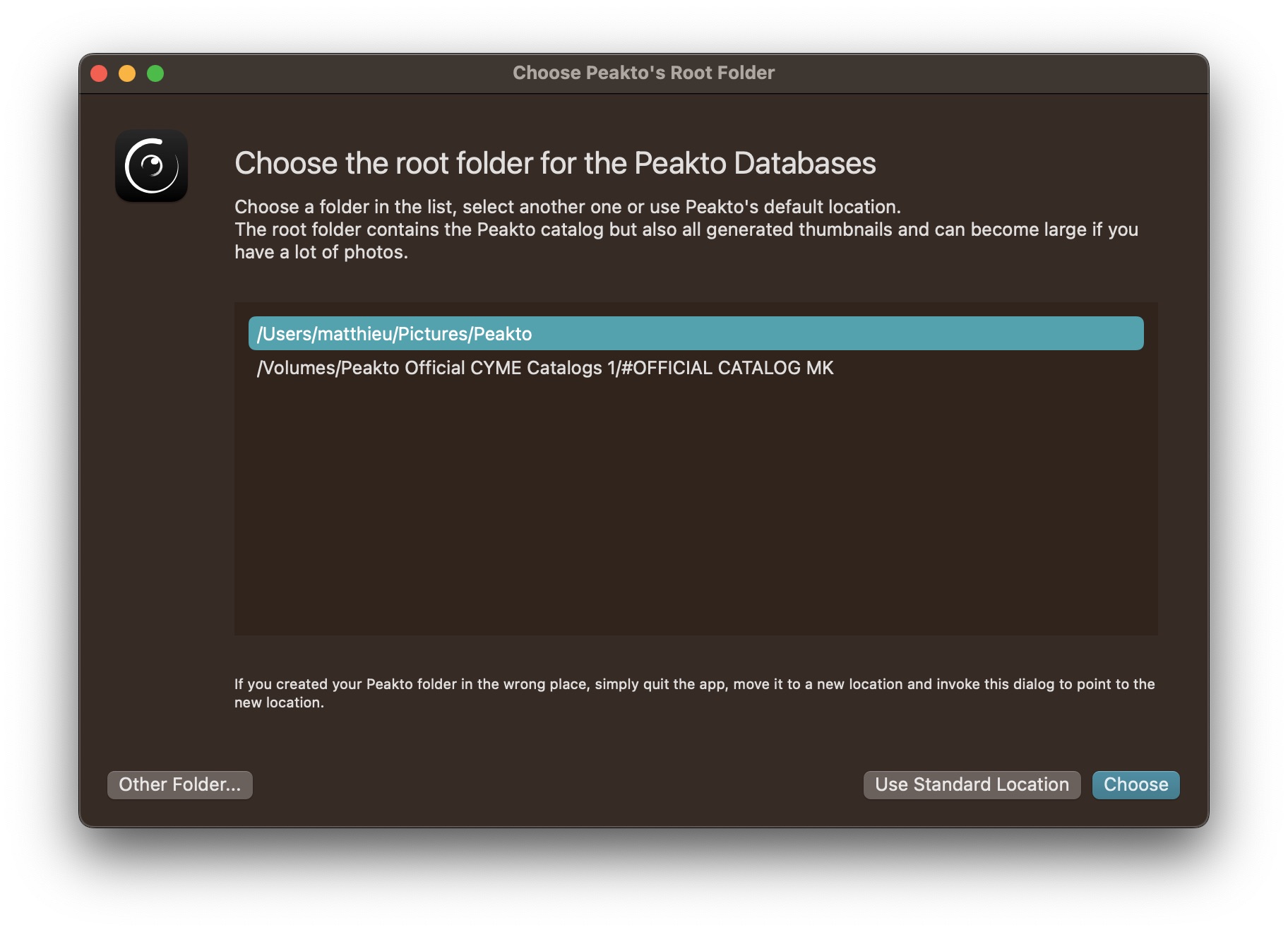Minimize the dialog using the yellow button
This screenshot has height=932, width=1288.
(127, 73)
